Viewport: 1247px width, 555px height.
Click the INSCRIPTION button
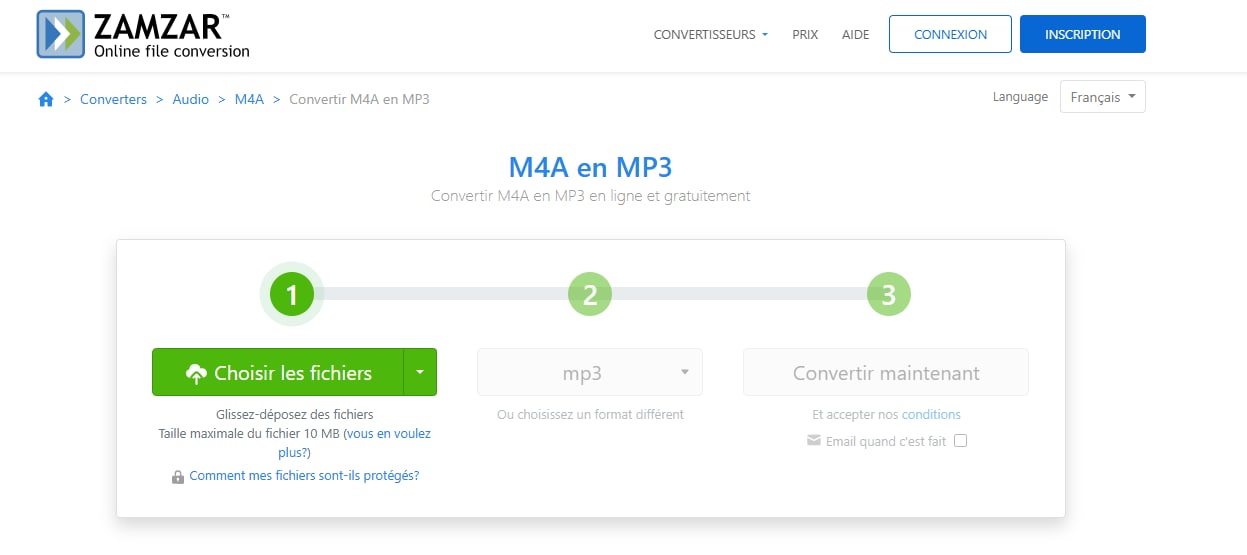click(x=1083, y=34)
